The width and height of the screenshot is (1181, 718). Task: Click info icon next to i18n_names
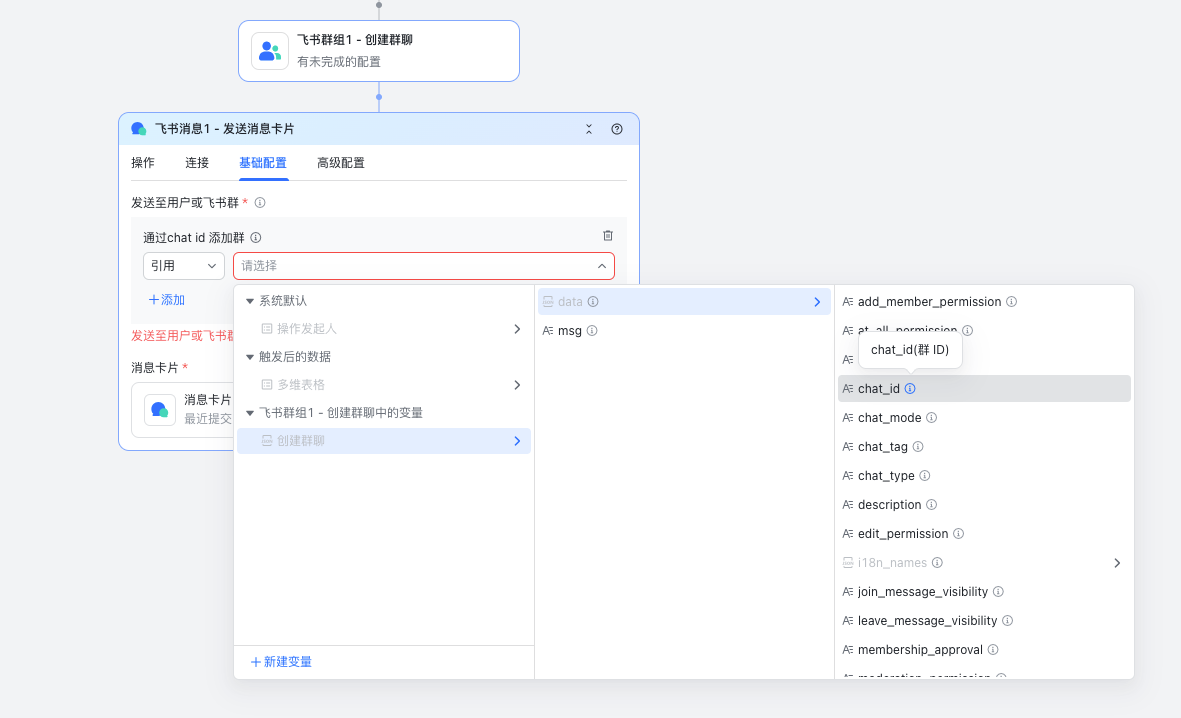click(x=938, y=563)
